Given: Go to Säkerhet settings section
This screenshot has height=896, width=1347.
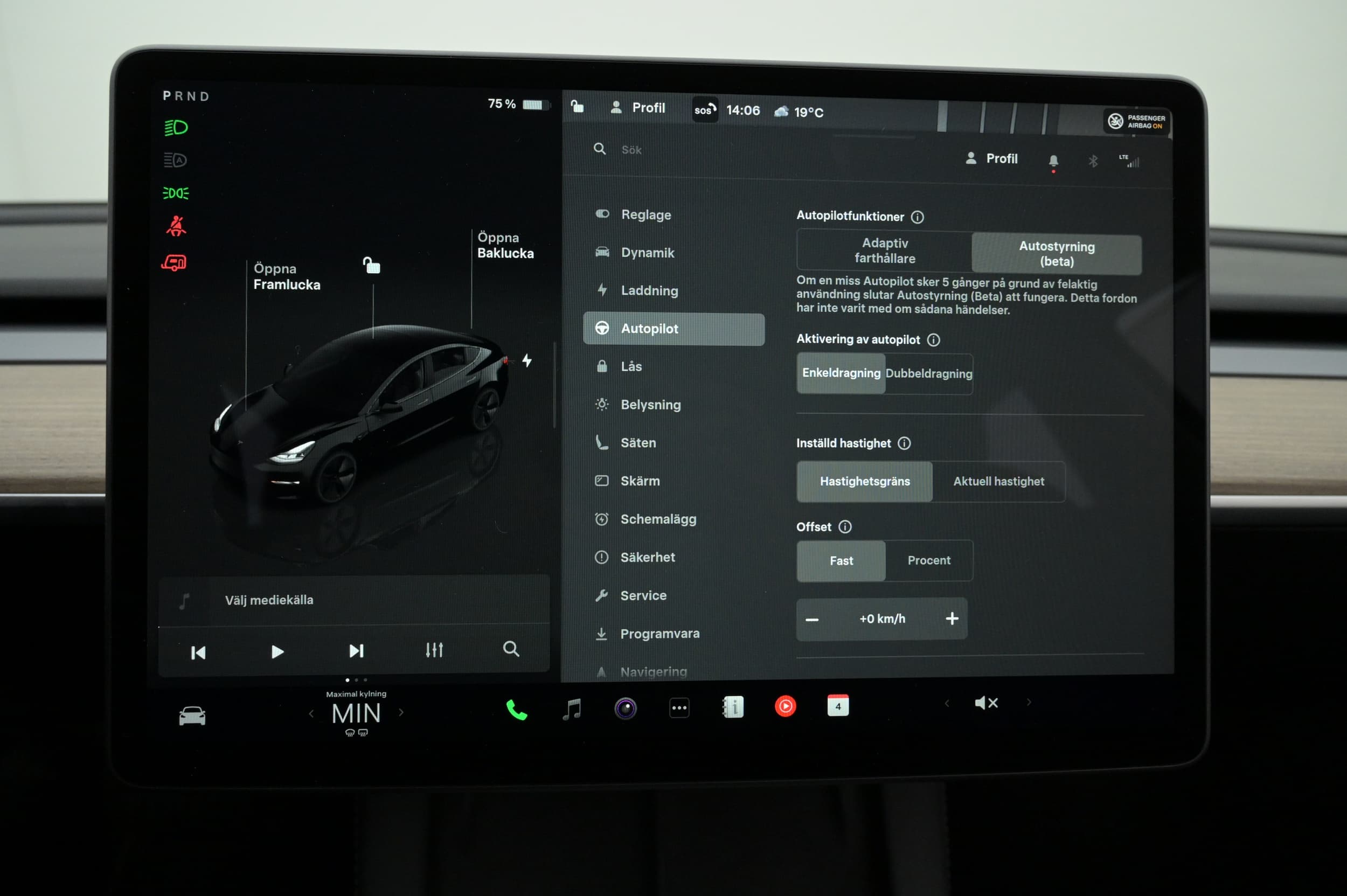Looking at the screenshot, I should 648,557.
